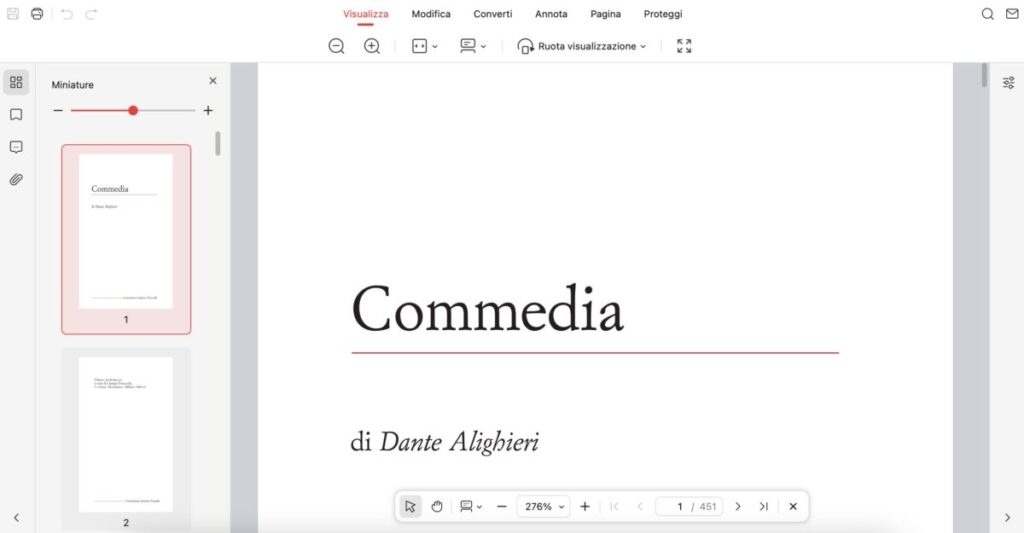Click the zoom in magnifier icon
Viewport: 1024px width, 533px height.
(x=372, y=46)
